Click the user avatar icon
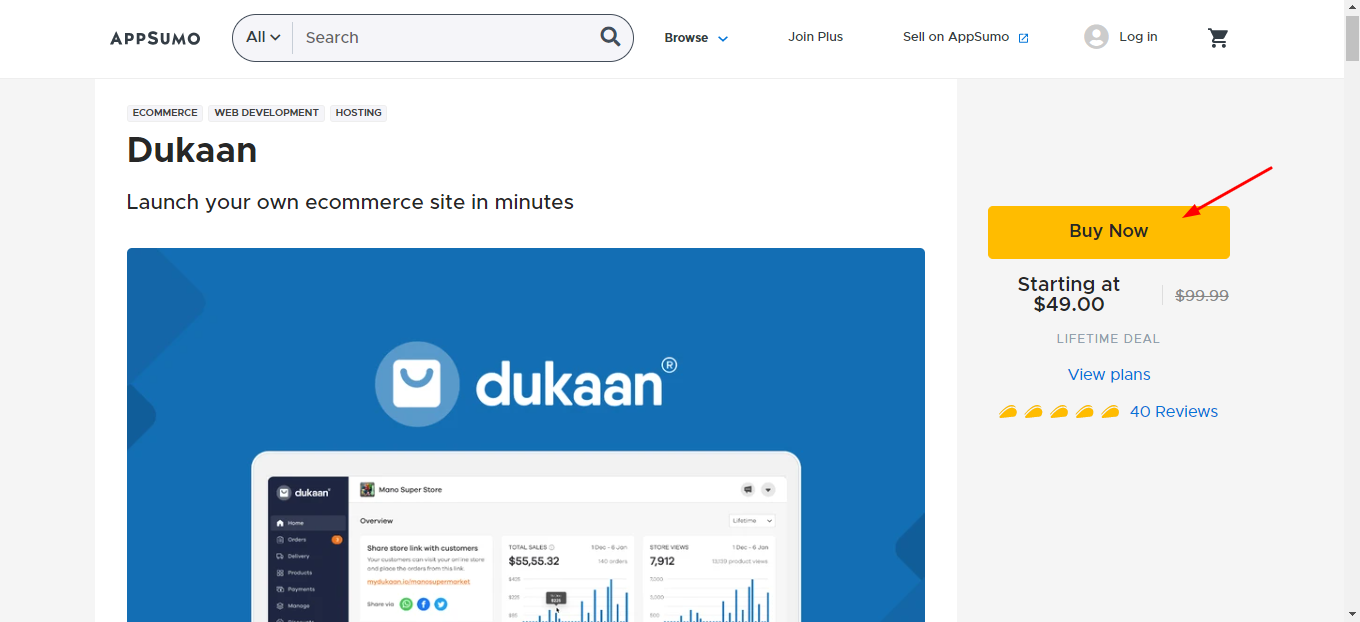 tap(1096, 37)
